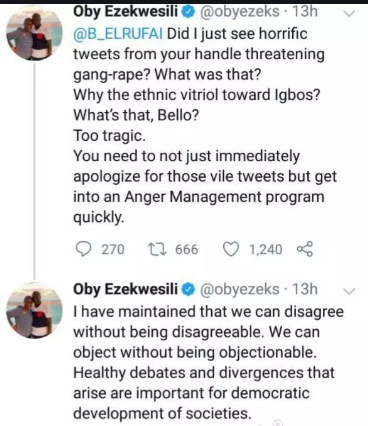
Task: Click the reply icon on first tweet
Action: tap(83, 249)
